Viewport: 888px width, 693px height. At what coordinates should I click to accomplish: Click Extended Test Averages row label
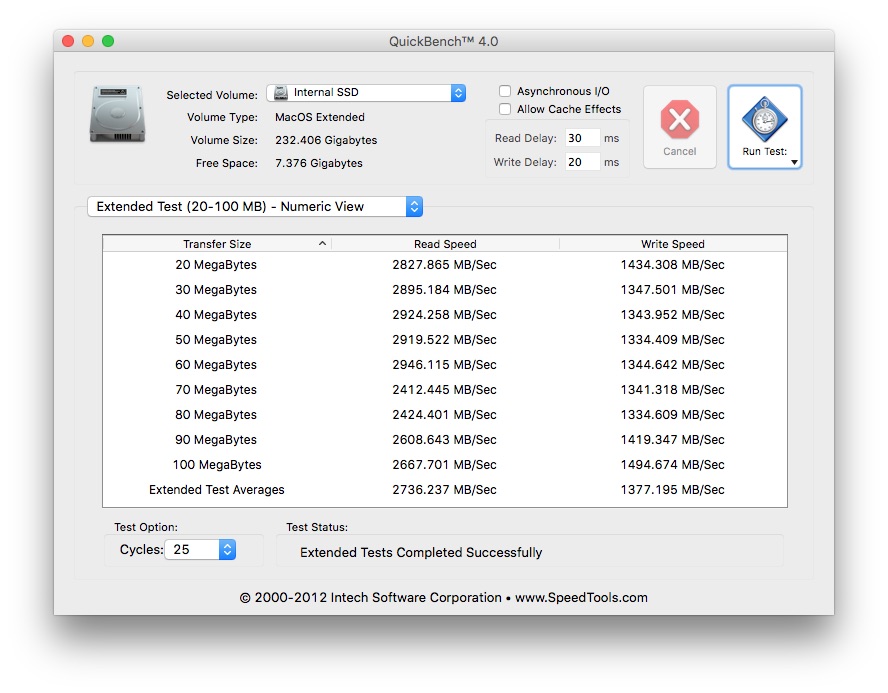tap(217, 490)
